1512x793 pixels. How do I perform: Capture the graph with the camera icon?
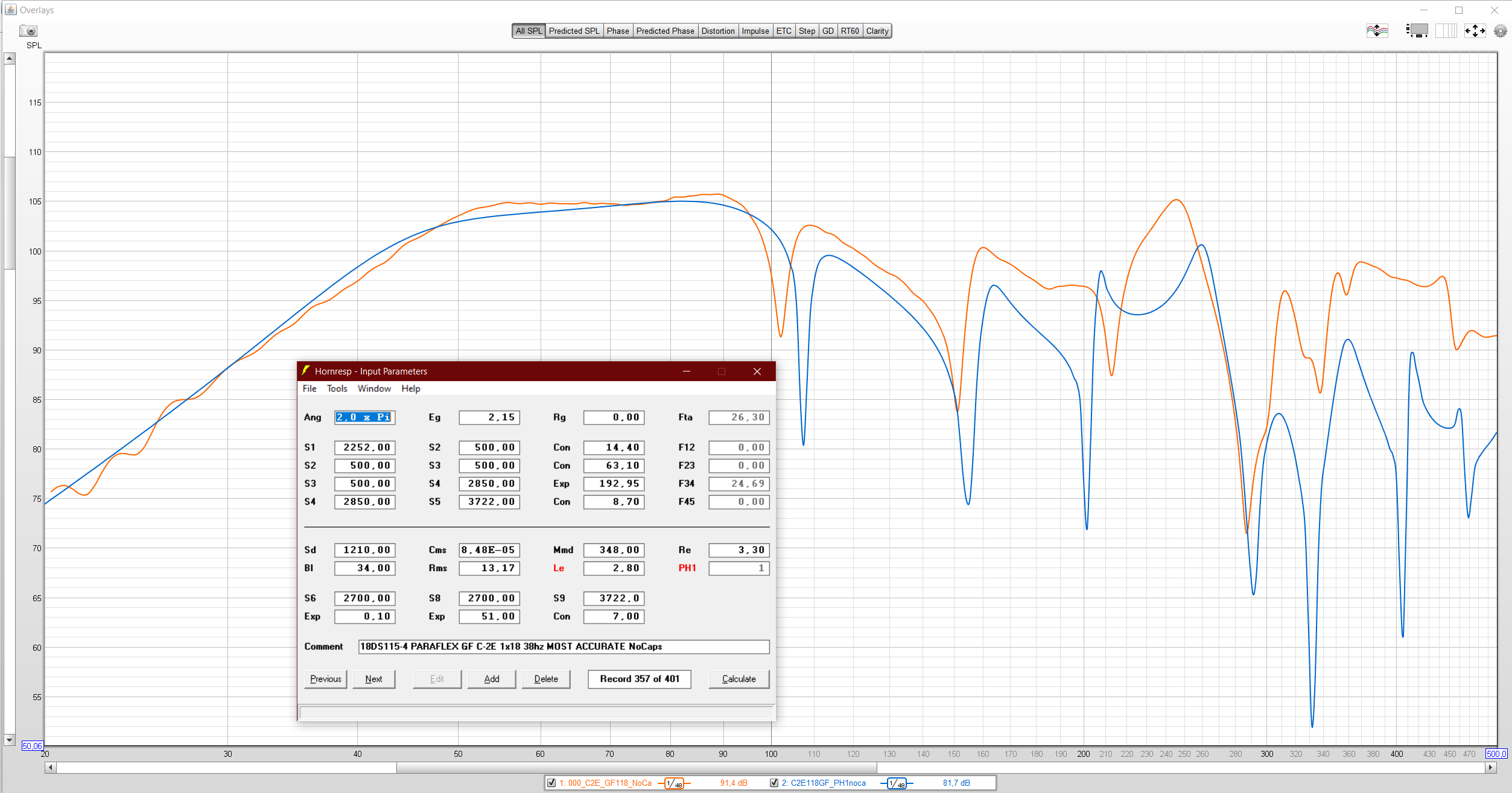click(28, 31)
